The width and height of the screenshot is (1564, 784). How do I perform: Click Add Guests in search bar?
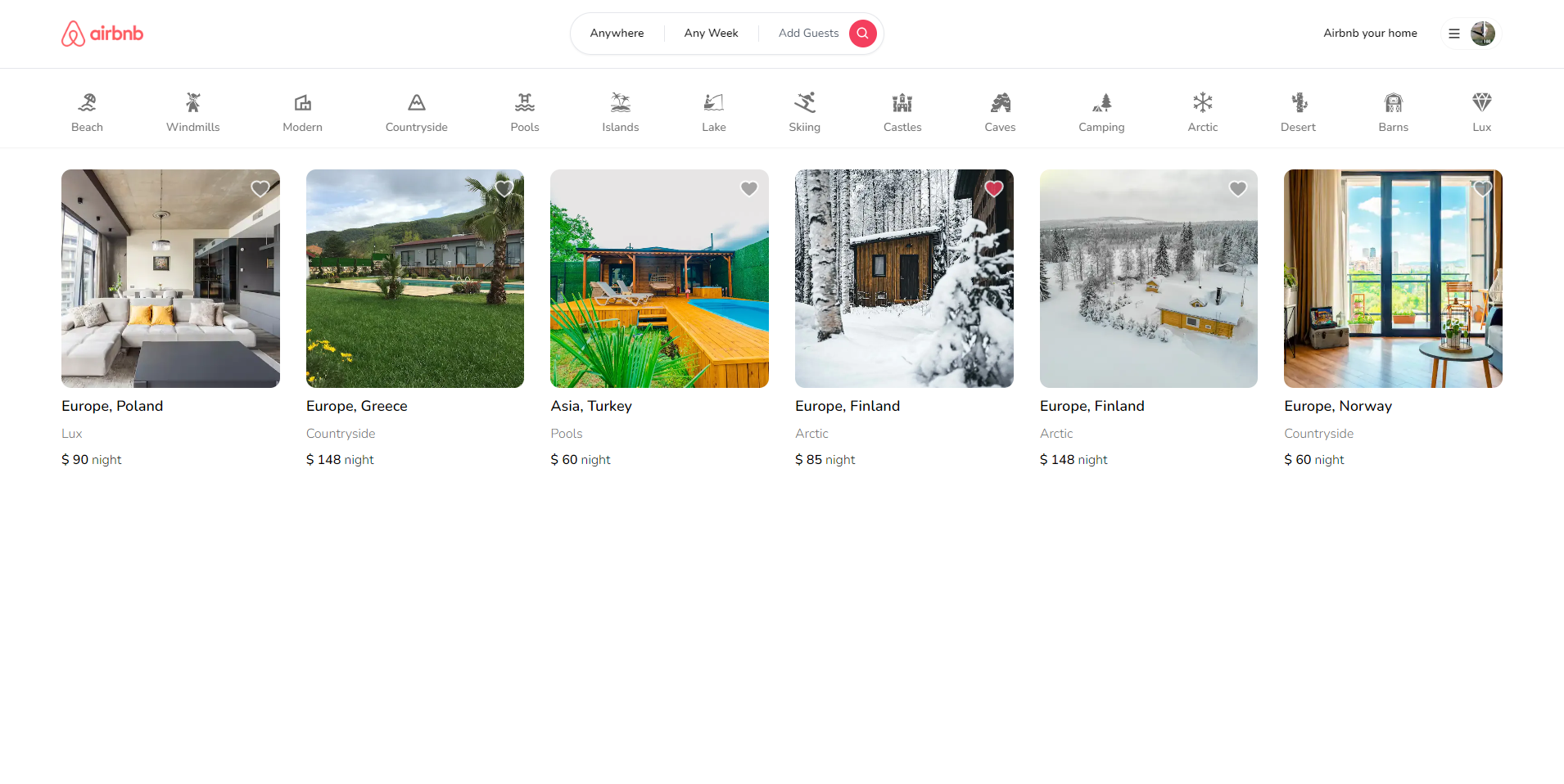pos(808,34)
